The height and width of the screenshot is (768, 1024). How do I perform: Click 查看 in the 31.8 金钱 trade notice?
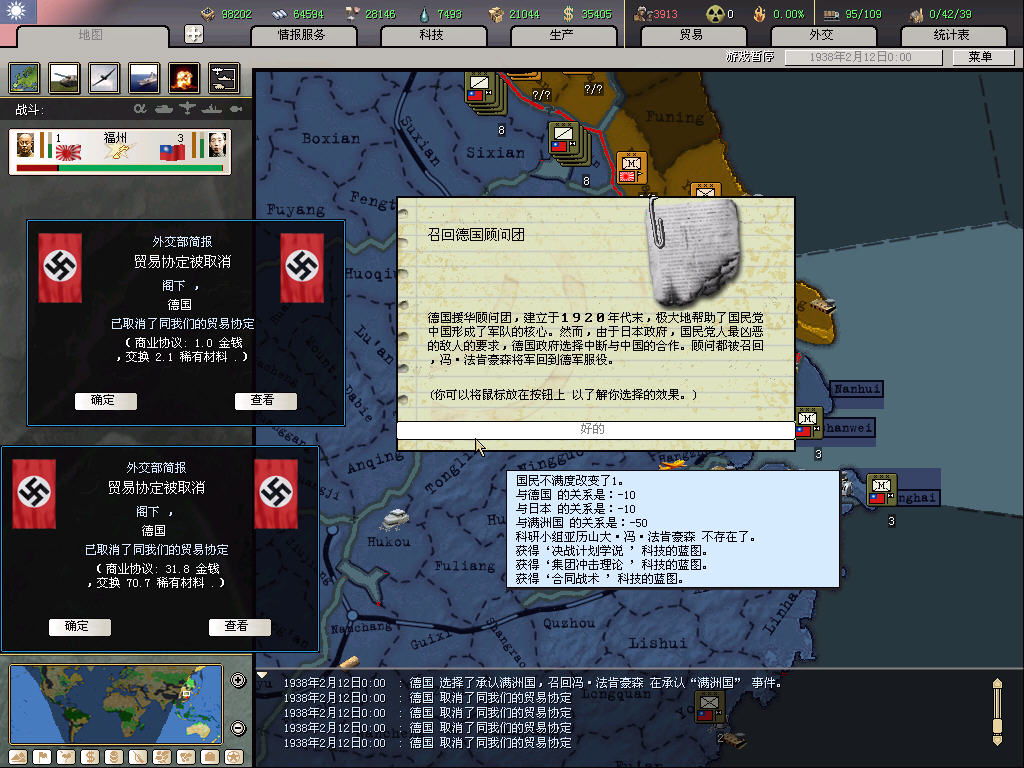coord(239,626)
